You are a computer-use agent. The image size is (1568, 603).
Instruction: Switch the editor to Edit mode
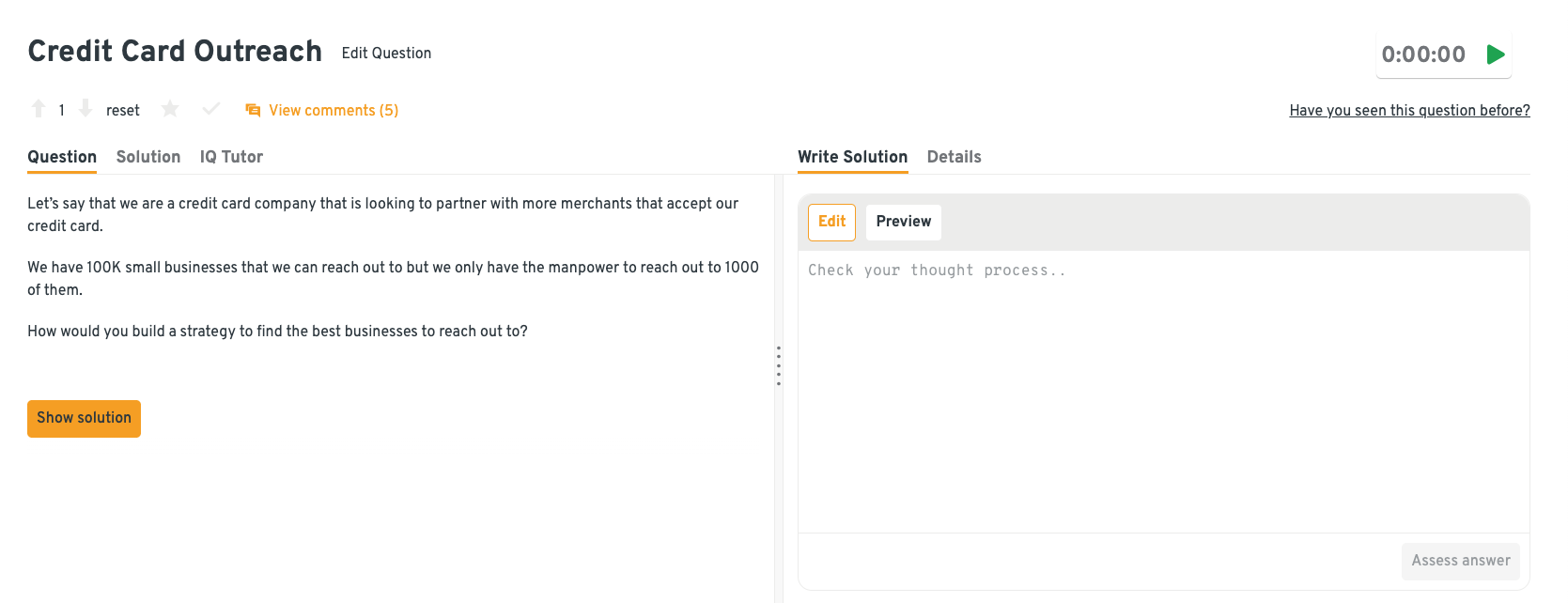pyautogui.click(x=831, y=222)
